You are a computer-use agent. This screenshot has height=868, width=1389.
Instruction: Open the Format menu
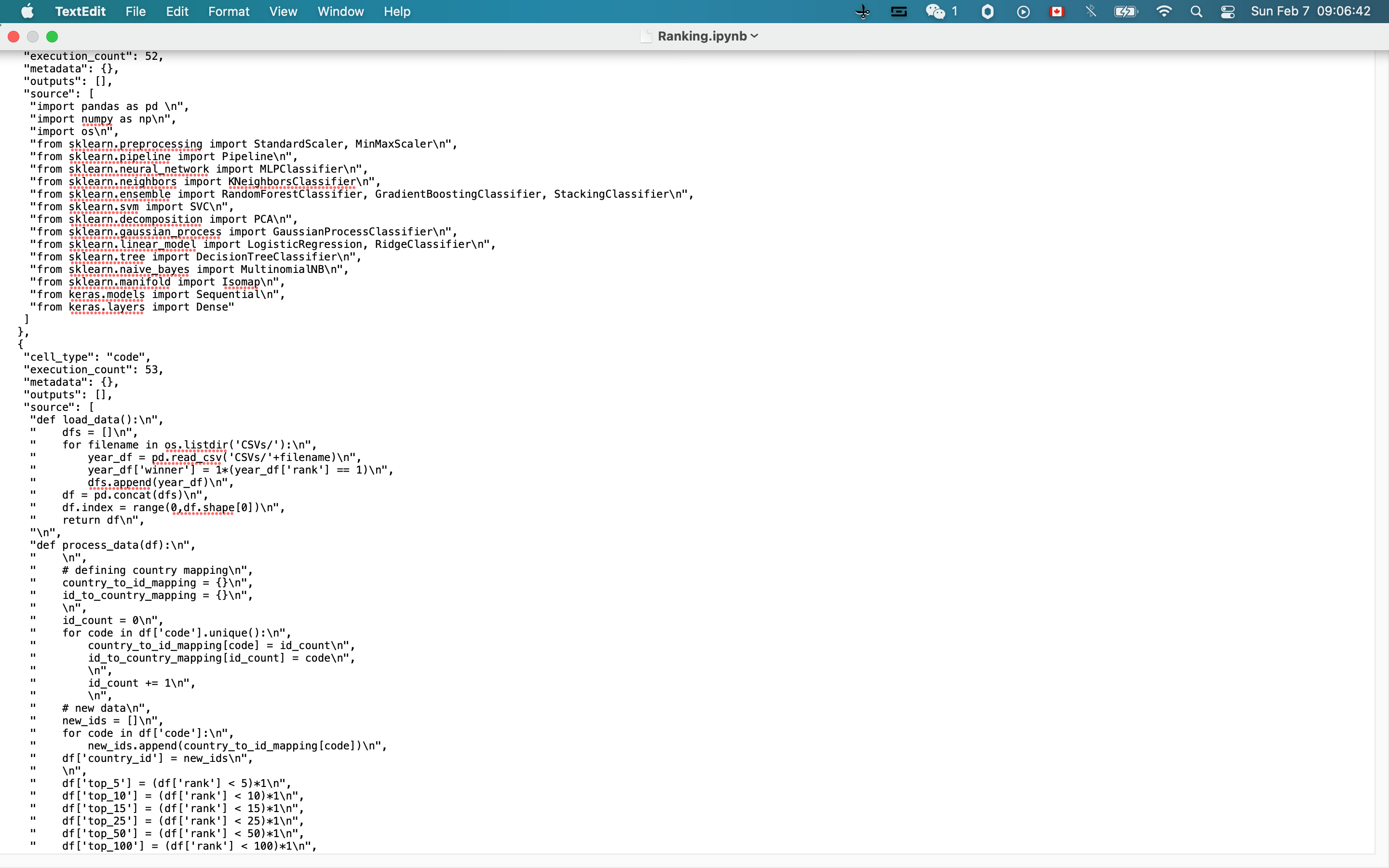tap(229, 12)
